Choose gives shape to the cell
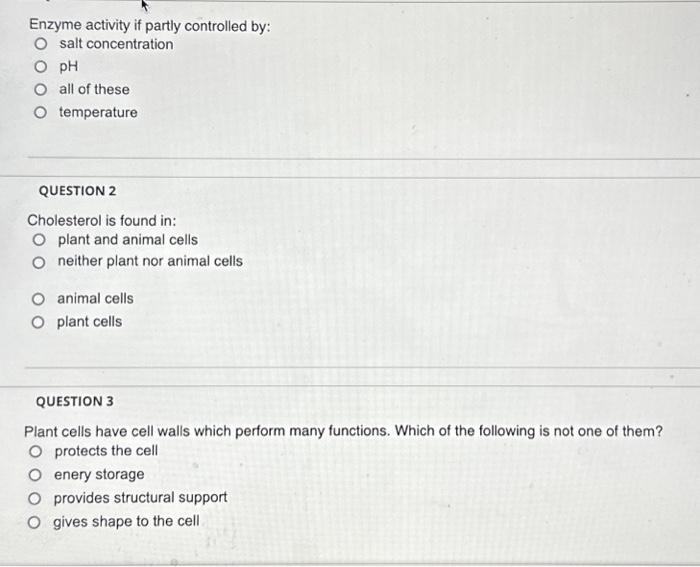 (34, 522)
